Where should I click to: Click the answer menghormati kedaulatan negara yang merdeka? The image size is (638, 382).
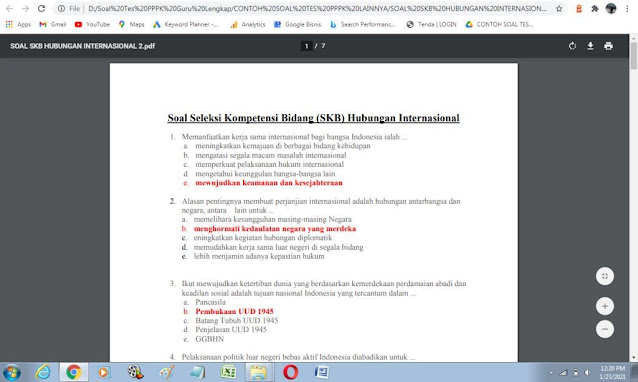pos(275,229)
